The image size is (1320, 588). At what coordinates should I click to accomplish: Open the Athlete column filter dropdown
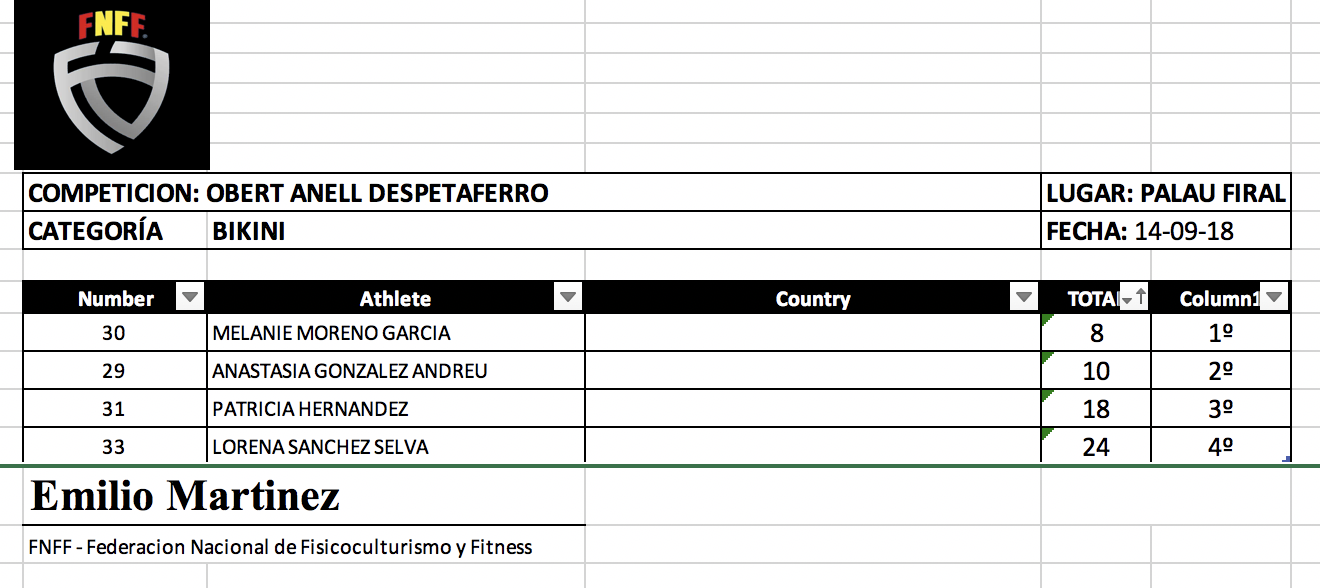pos(567,298)
